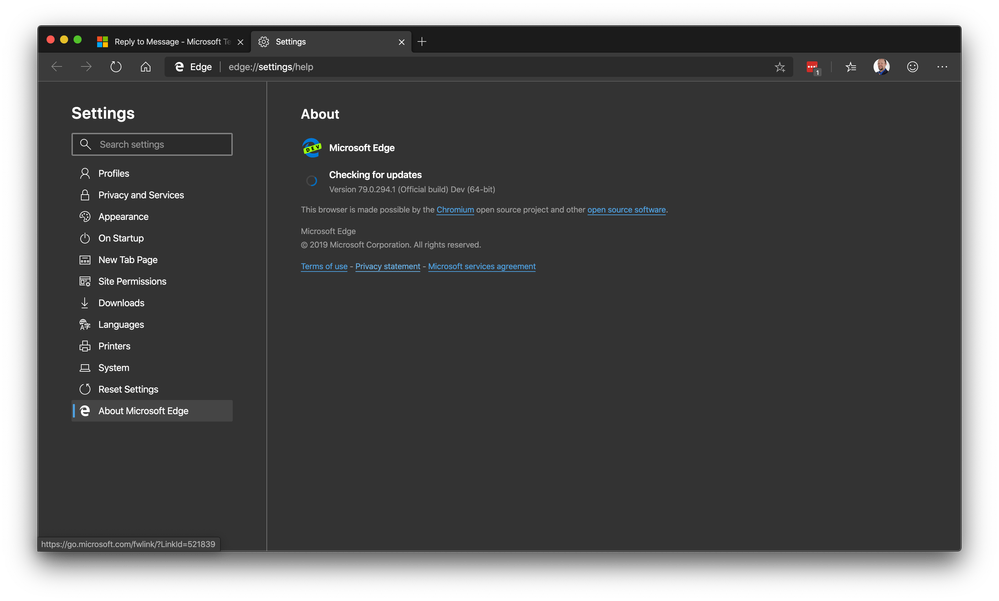
Task: Click the forward navigation arrow
Action: click(x=86, y=67)
